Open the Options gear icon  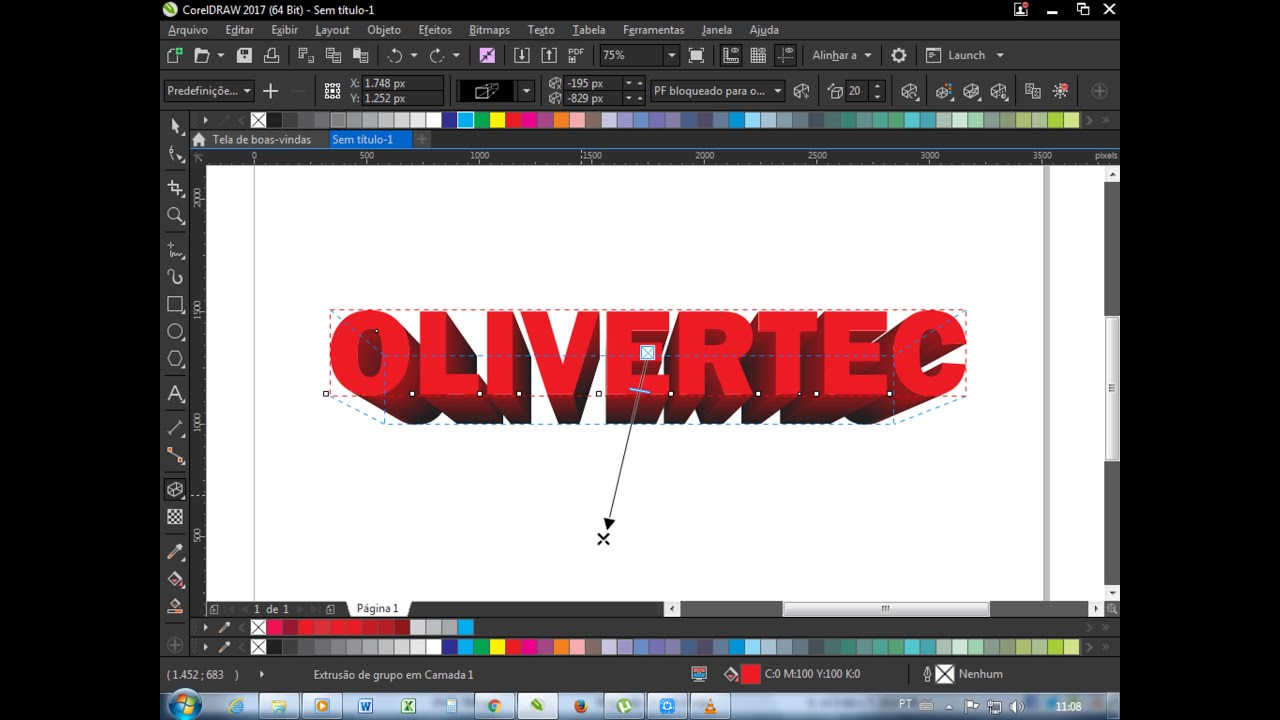pos(899,56)
